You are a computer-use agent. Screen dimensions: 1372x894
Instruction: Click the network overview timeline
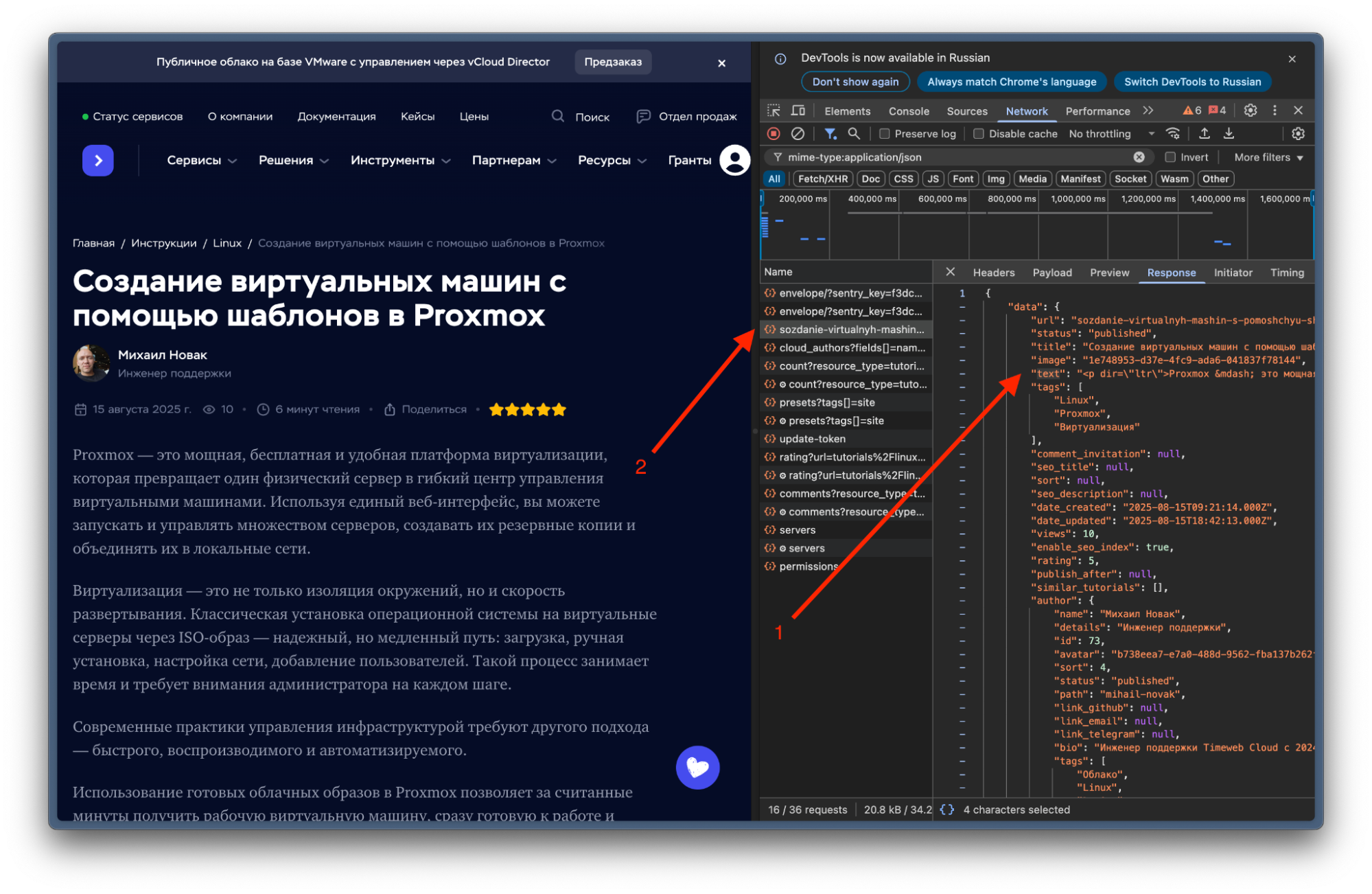click(1036, 226)
